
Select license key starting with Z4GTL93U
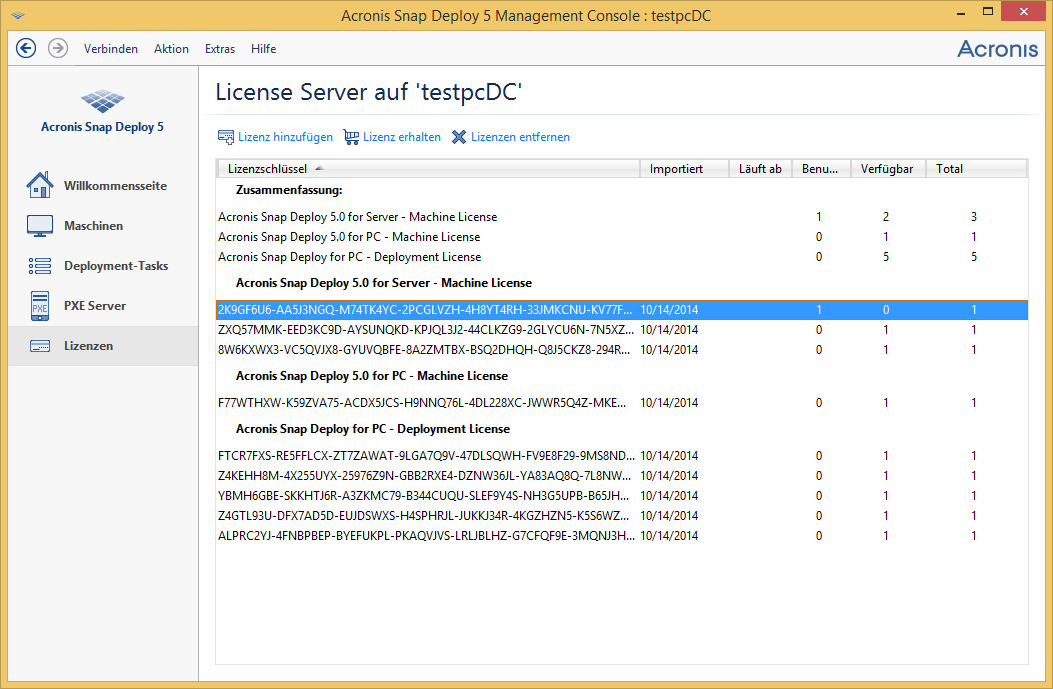[622, 516]
